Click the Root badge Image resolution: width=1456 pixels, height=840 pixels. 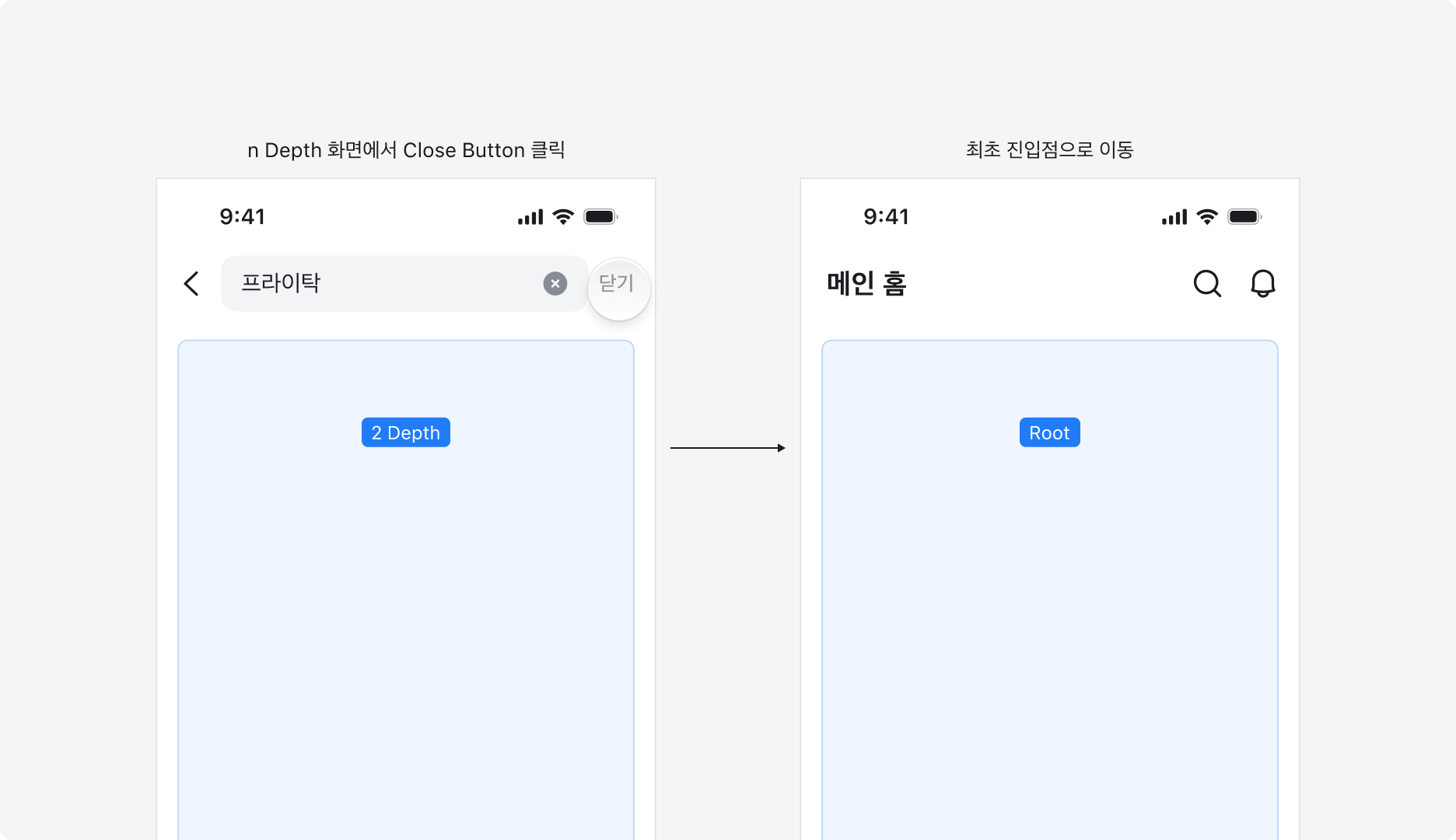coord(1050,432)
